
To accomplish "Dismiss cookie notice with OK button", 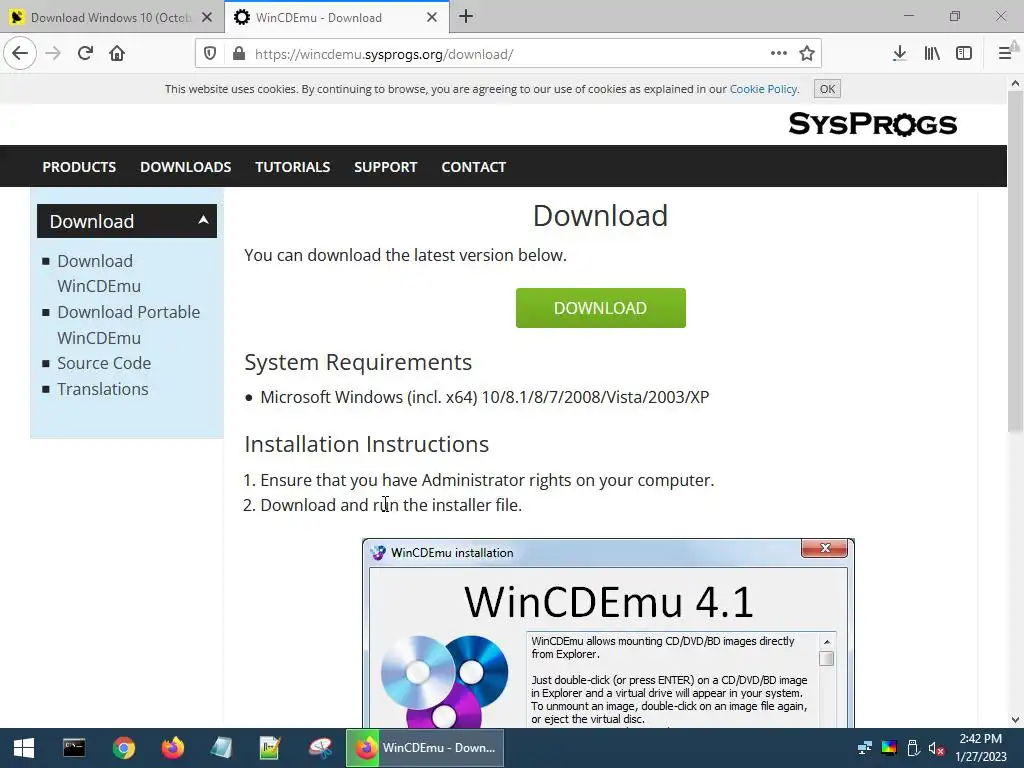I will click(x=827, y=89).
